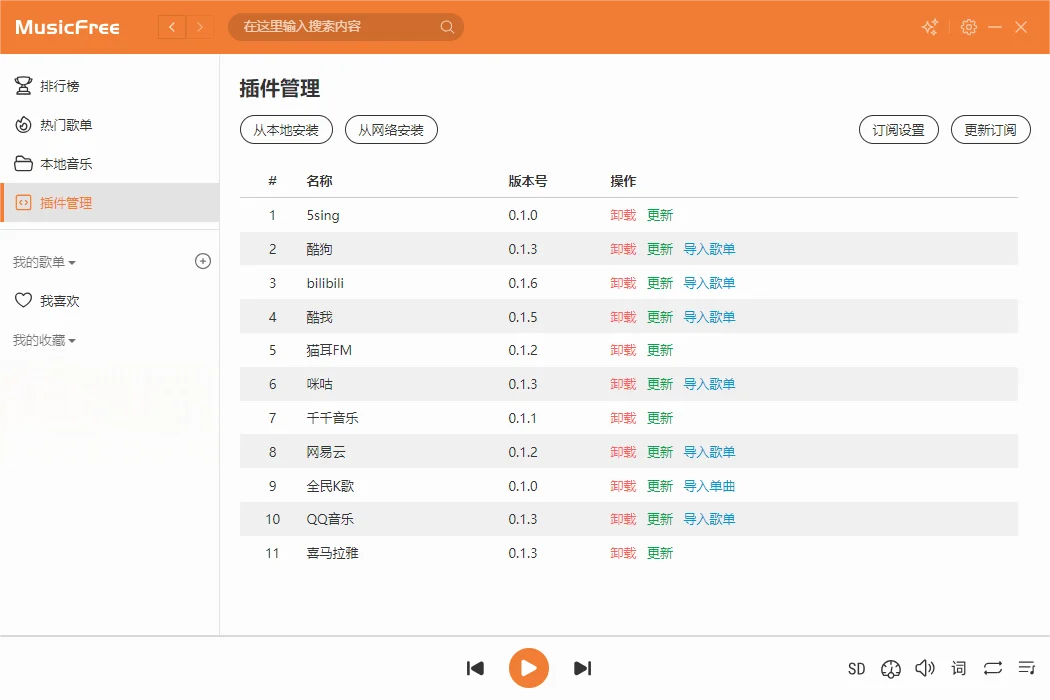The width and height of the screenshot is (1050, 700).
Task: Toggle the lyrics 词 display
Action: click(958, 668)
